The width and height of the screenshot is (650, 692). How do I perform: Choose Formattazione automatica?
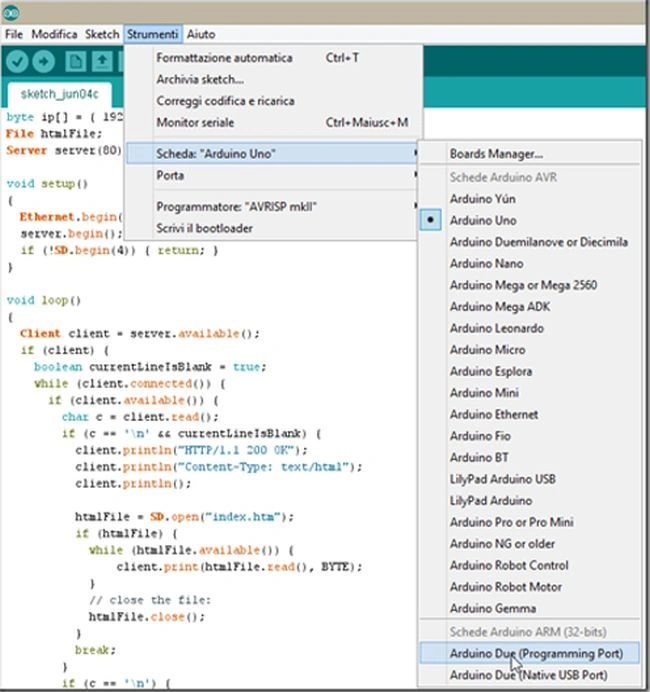click(272, 58)
